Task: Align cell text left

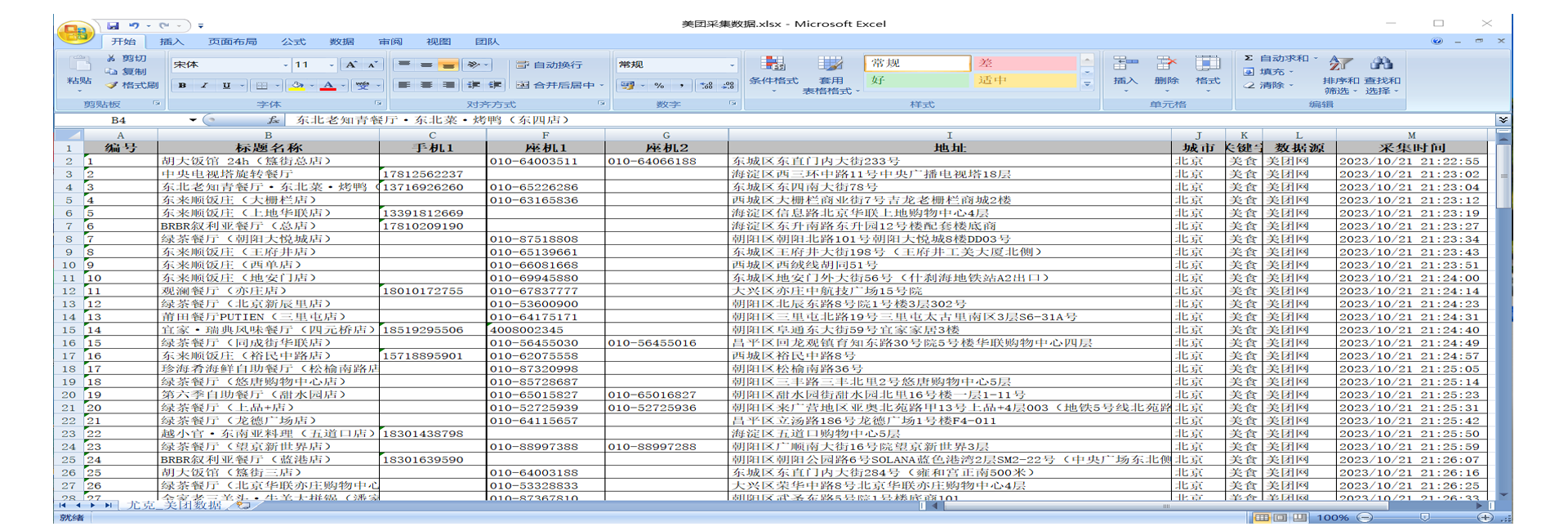Action: (403, 85)
